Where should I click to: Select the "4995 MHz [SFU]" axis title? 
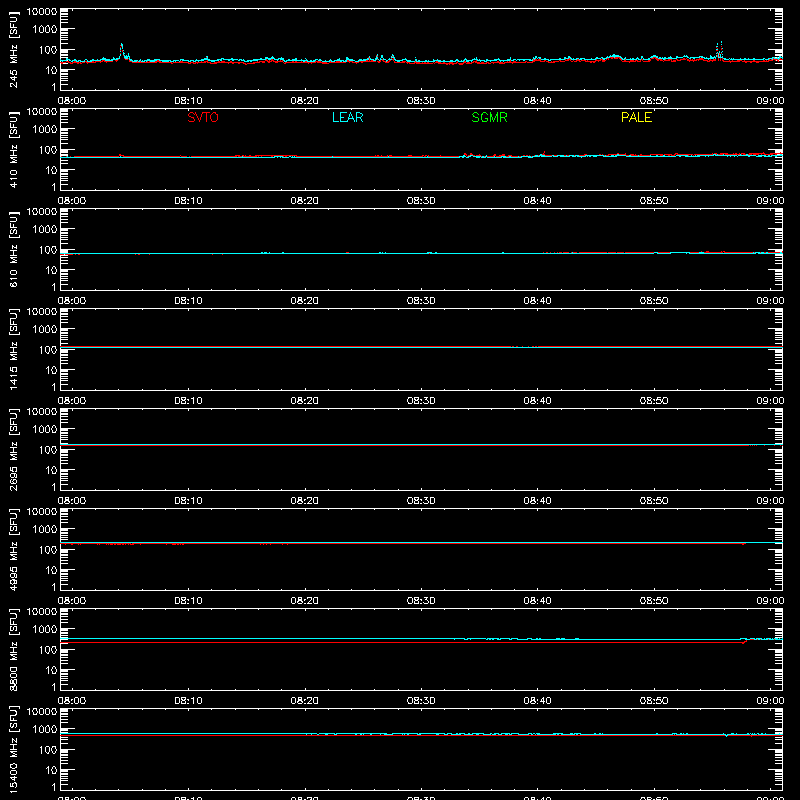14,549
